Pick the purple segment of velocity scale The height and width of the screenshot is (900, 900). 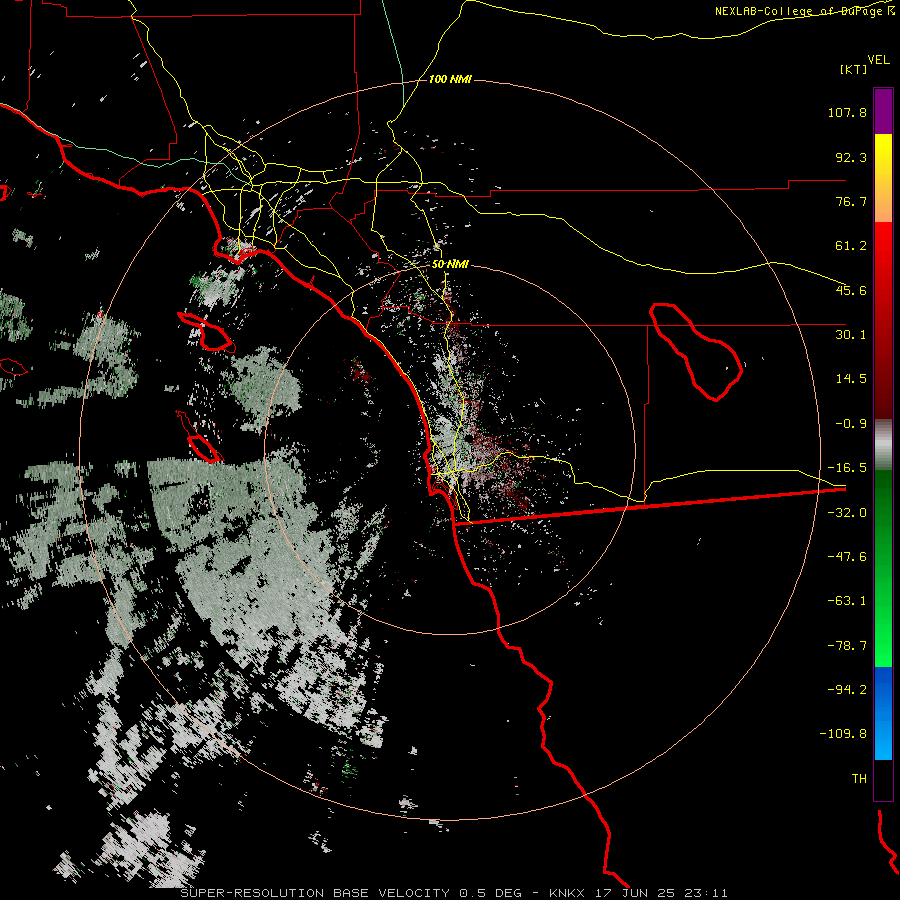click(883, 111)
